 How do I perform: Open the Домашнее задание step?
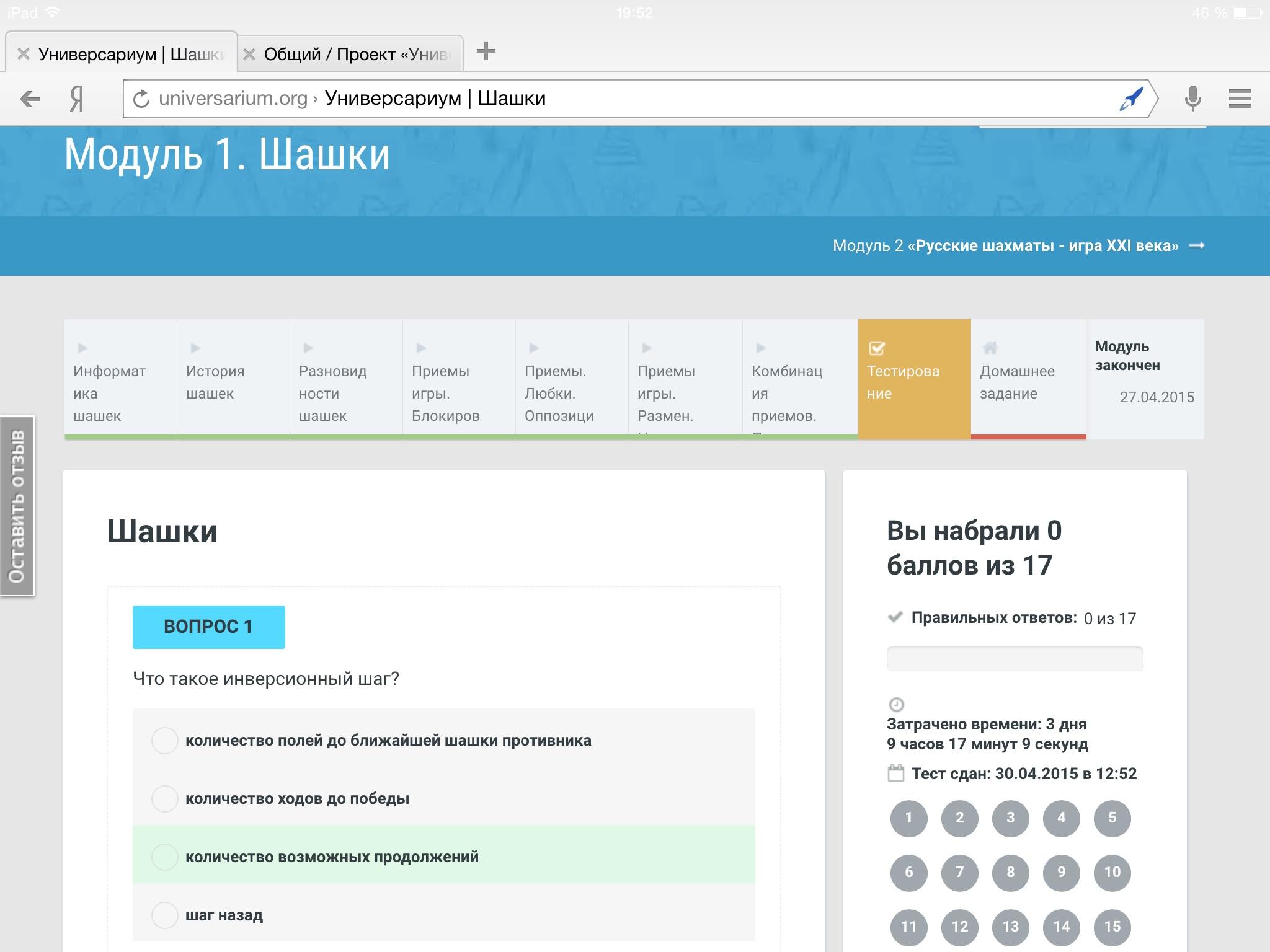point(1029,379)
